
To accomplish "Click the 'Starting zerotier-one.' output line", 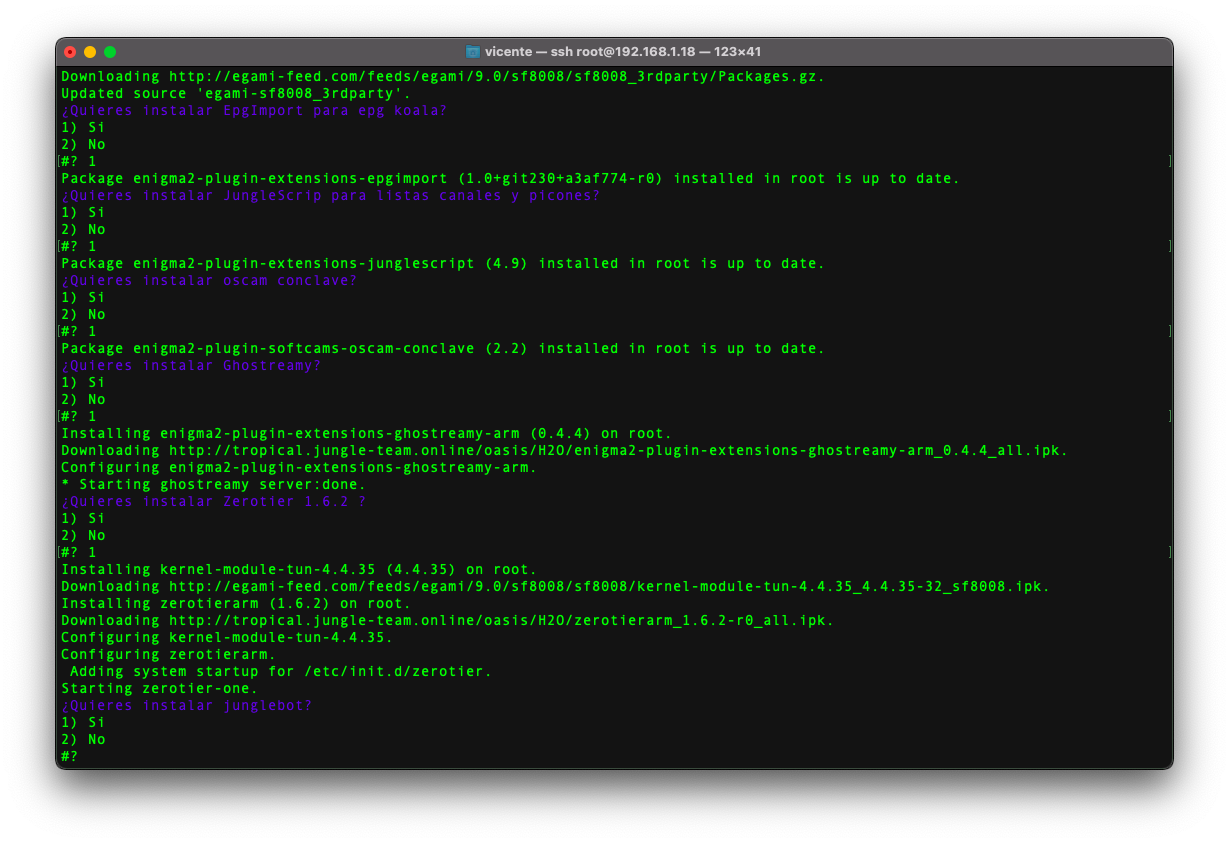I will tap(160, 689).
